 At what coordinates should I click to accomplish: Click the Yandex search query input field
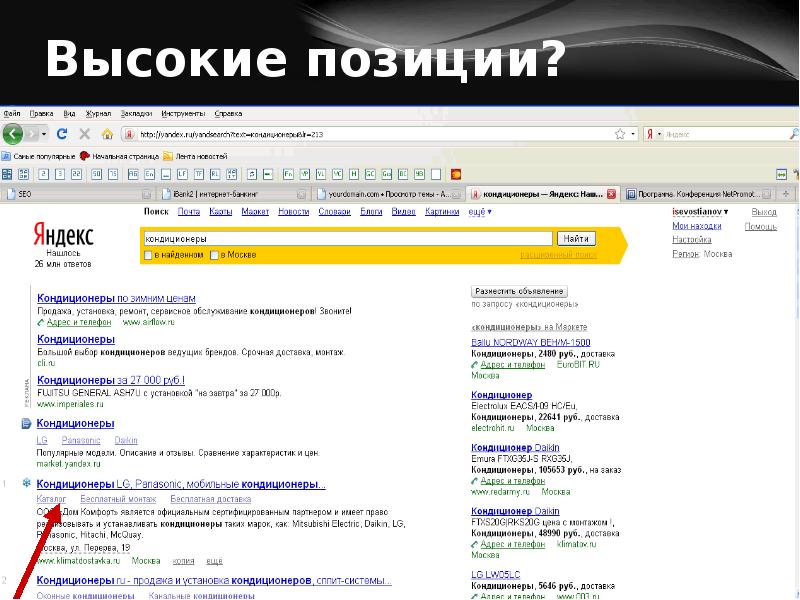347,239
